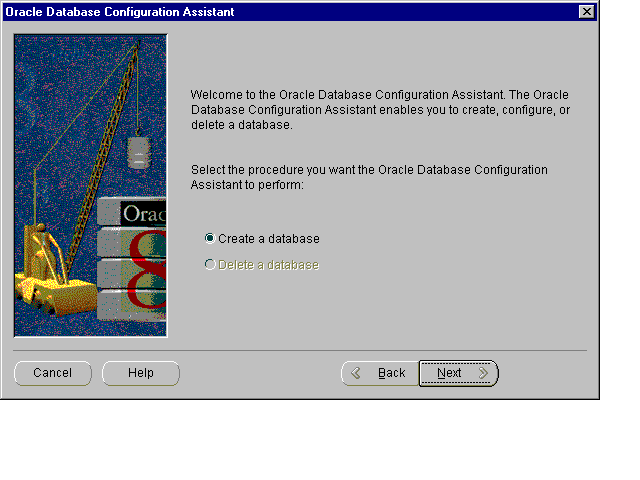
Task: Open Help for the assistant
Action: pyautogui.click(x=141, y=373)
